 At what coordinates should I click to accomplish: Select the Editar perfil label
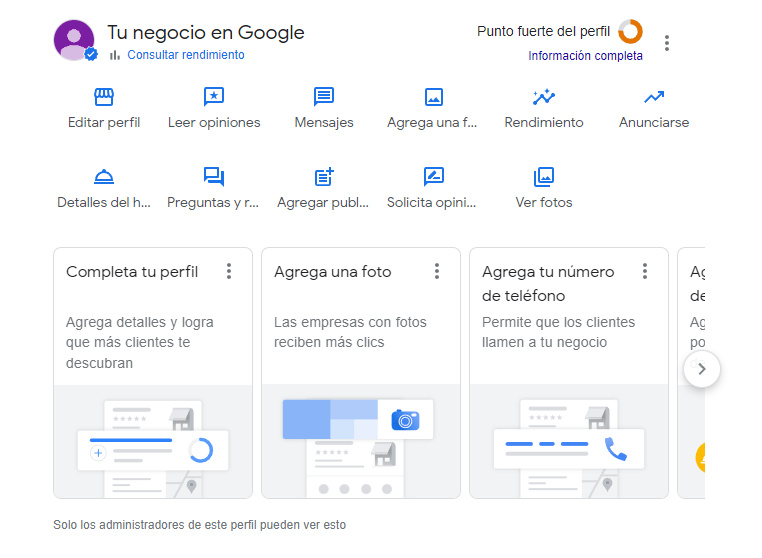104,122
